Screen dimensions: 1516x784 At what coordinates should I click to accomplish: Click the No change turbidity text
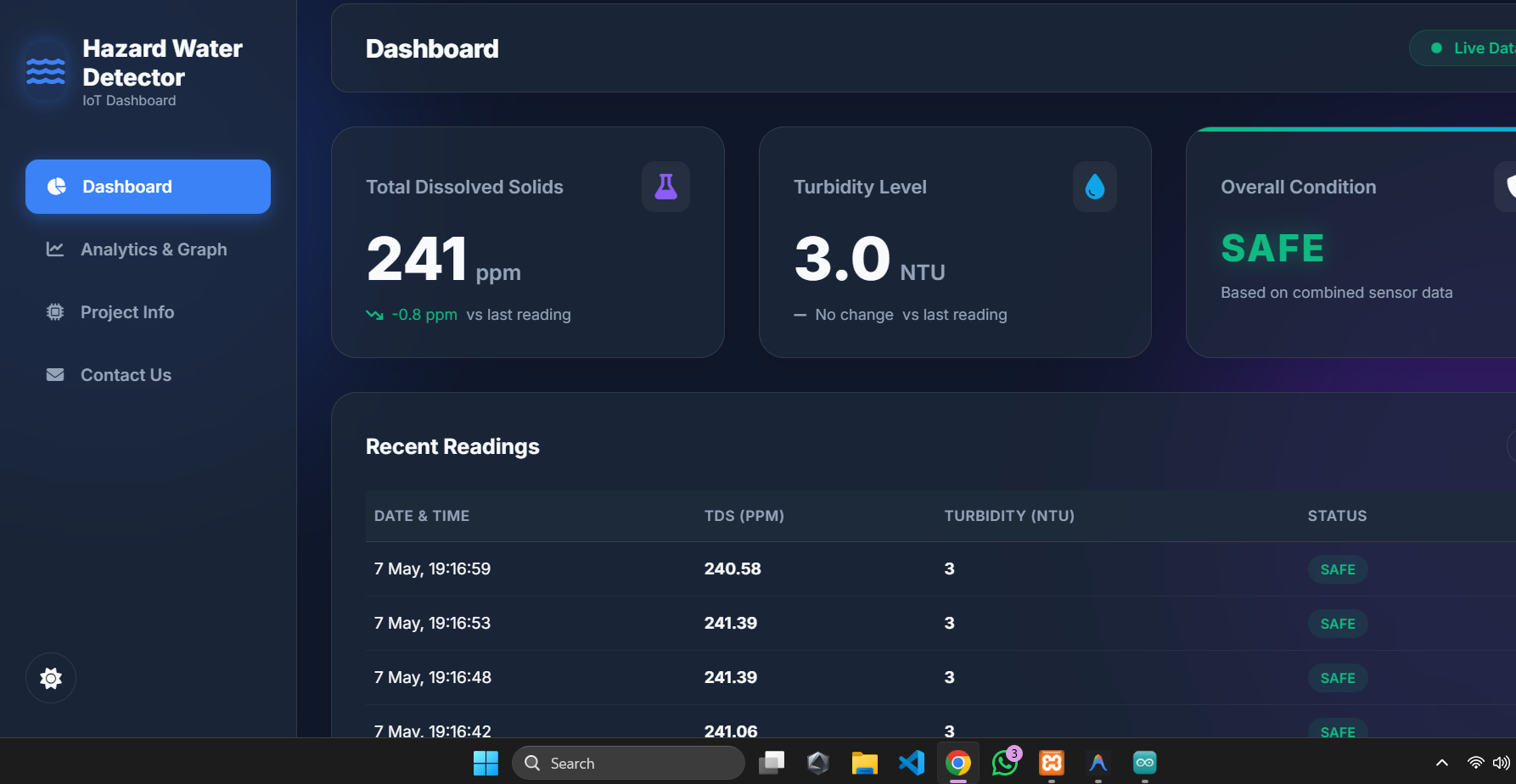pos(854,315)
